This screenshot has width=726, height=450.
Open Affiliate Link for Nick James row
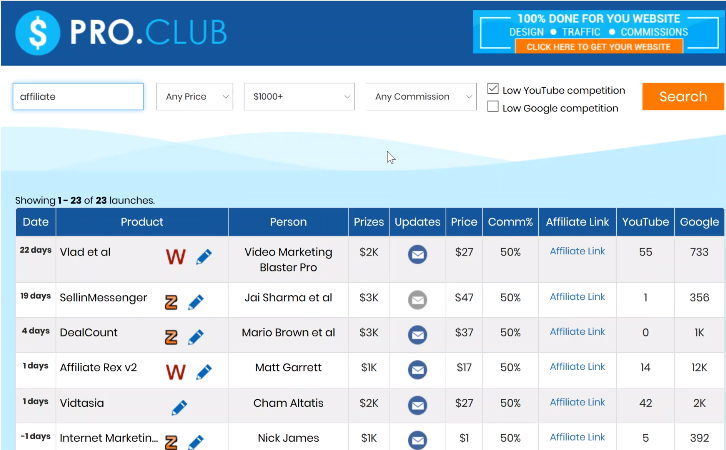click(577, 437)
